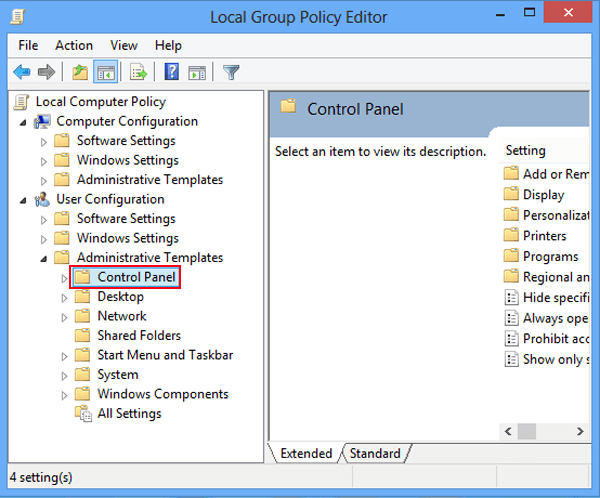600x498 pixels.
Task: Click the Back arrow toolbar button
Action: pyautogui.click(x=22, y=72)
